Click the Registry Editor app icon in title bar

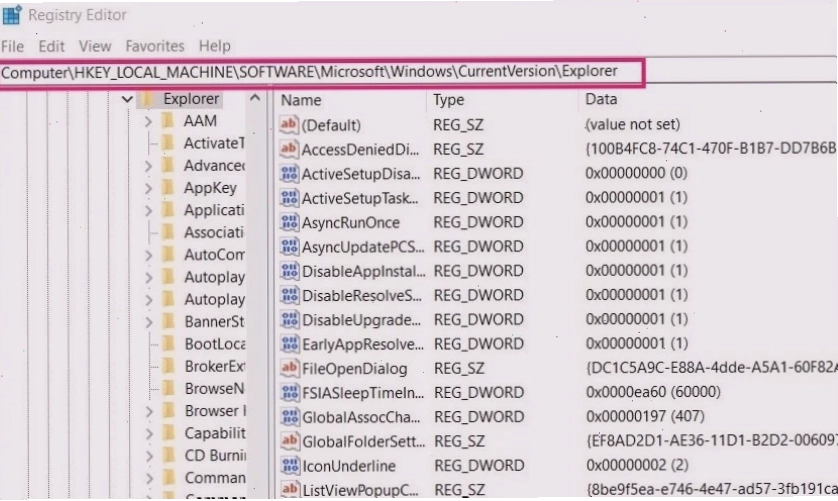point(11,14)
